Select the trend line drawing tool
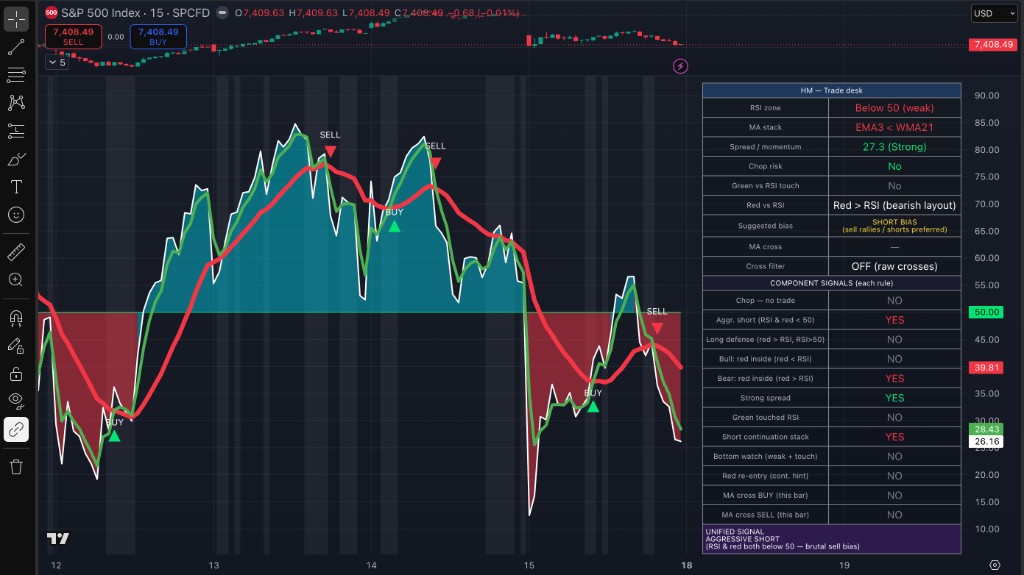The width and height of the screenshot is (1024, 575). [16, 47]
